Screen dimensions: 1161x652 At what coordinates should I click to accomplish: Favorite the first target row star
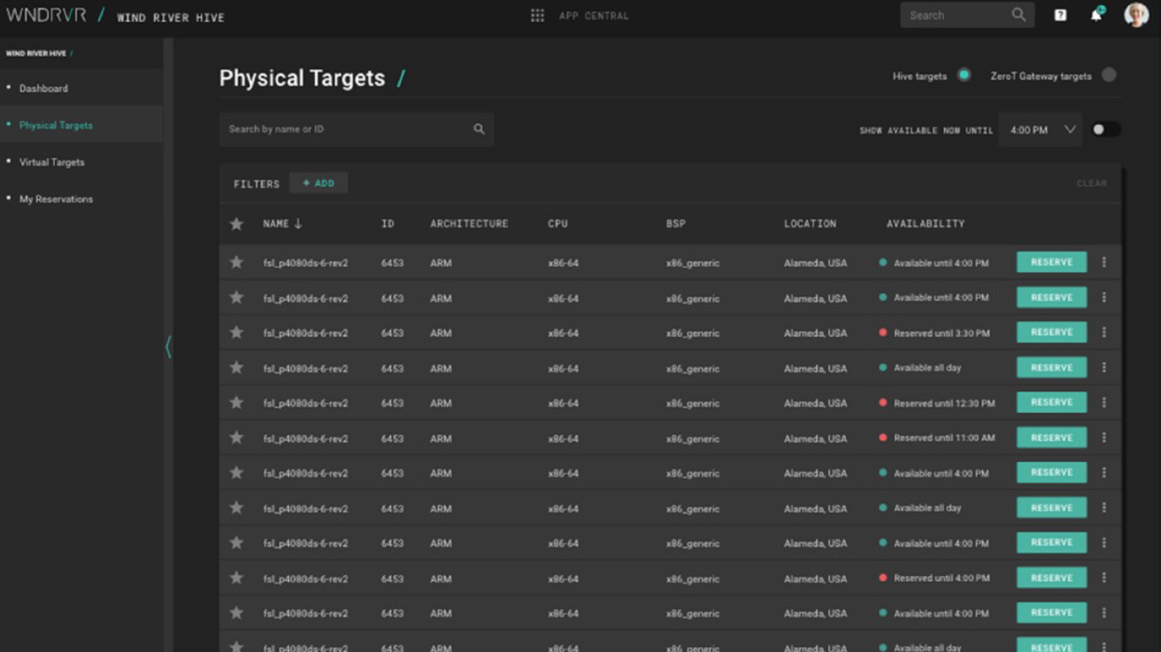tap(237, 263)
